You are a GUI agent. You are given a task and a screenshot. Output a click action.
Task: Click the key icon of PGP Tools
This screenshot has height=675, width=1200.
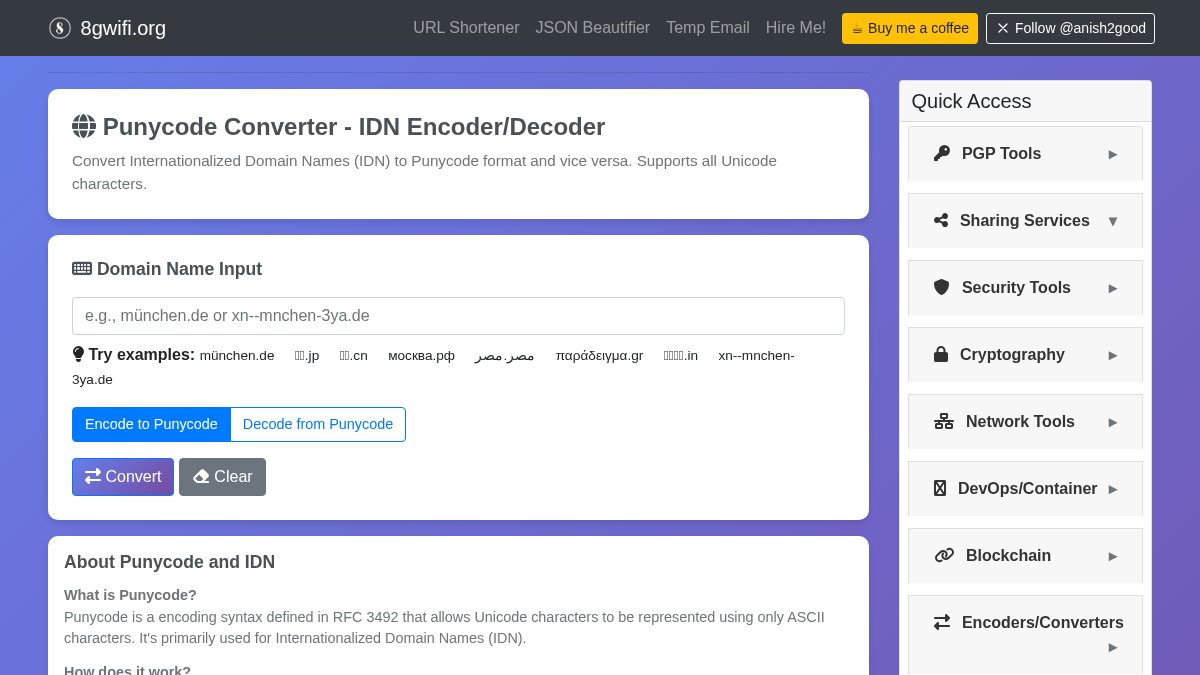click(942, 153)
